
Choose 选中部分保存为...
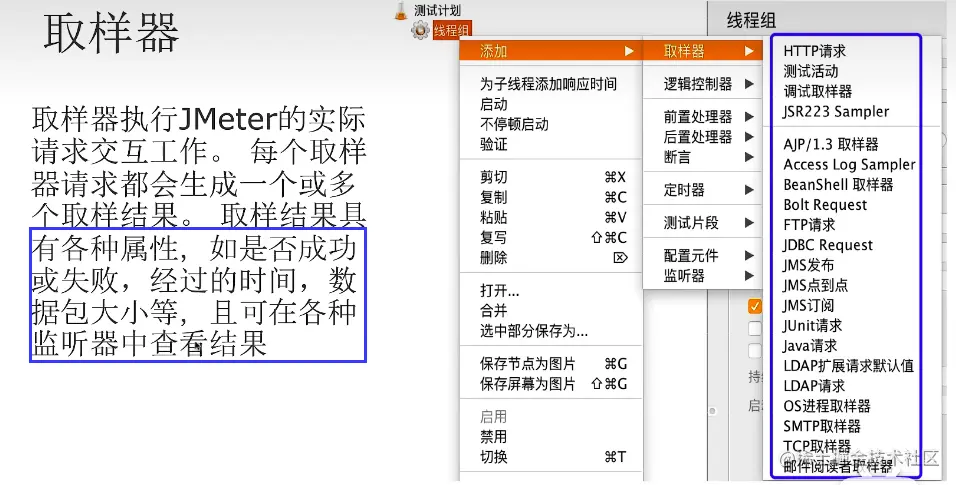[x=551, y=331]
